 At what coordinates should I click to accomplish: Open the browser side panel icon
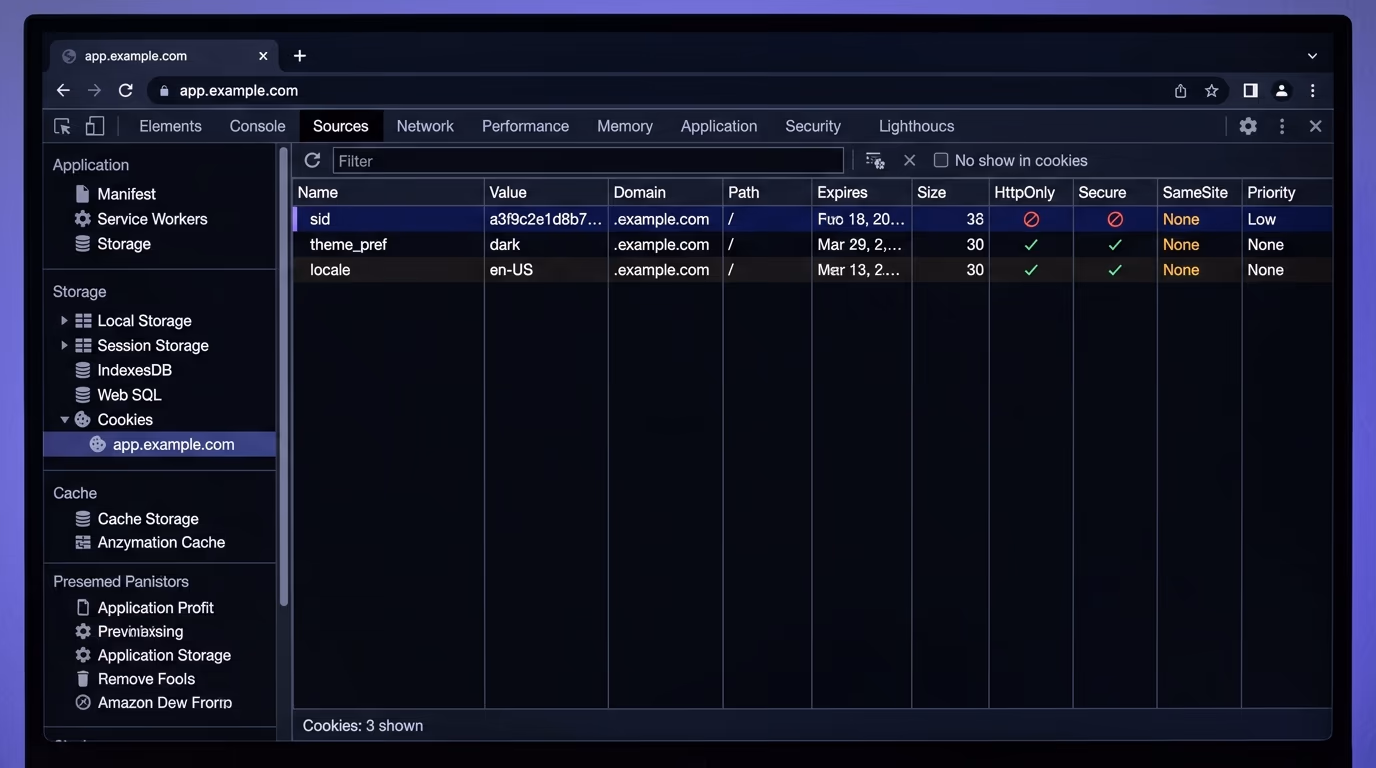click(1250, 91)
